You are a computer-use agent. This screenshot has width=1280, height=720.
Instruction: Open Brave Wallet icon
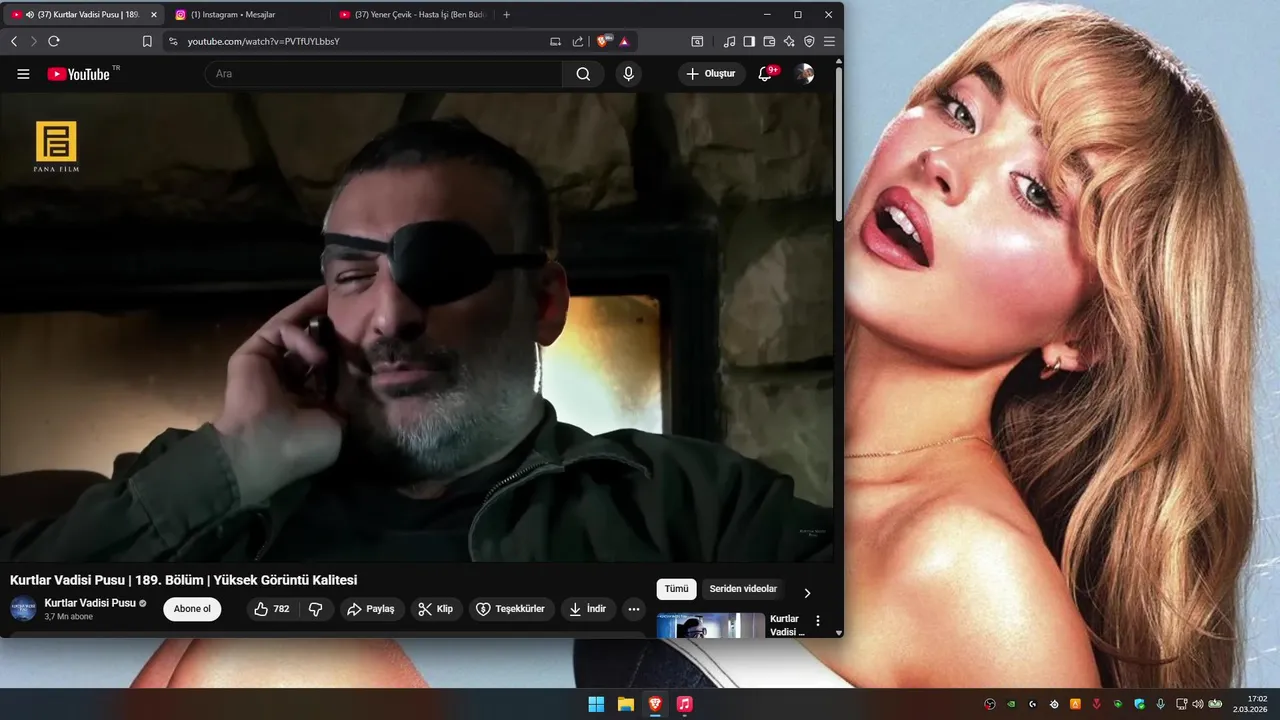(769, 41)
